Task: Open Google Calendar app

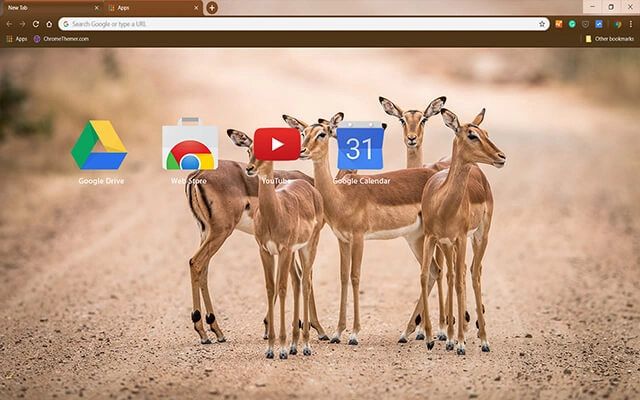Action: click(x=360, y=145)
